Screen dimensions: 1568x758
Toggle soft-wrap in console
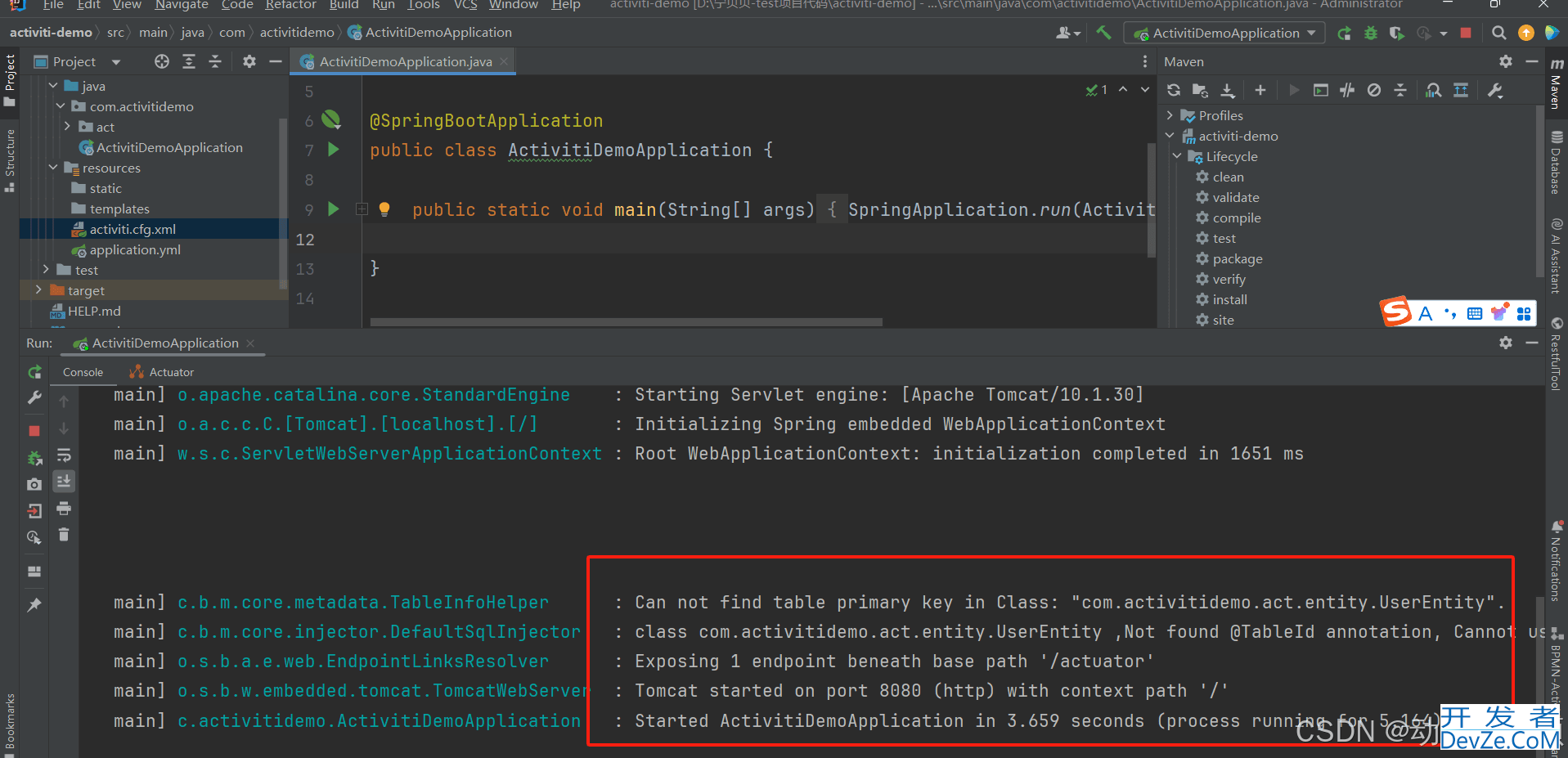pyautogui.click(x=64, y=455)
